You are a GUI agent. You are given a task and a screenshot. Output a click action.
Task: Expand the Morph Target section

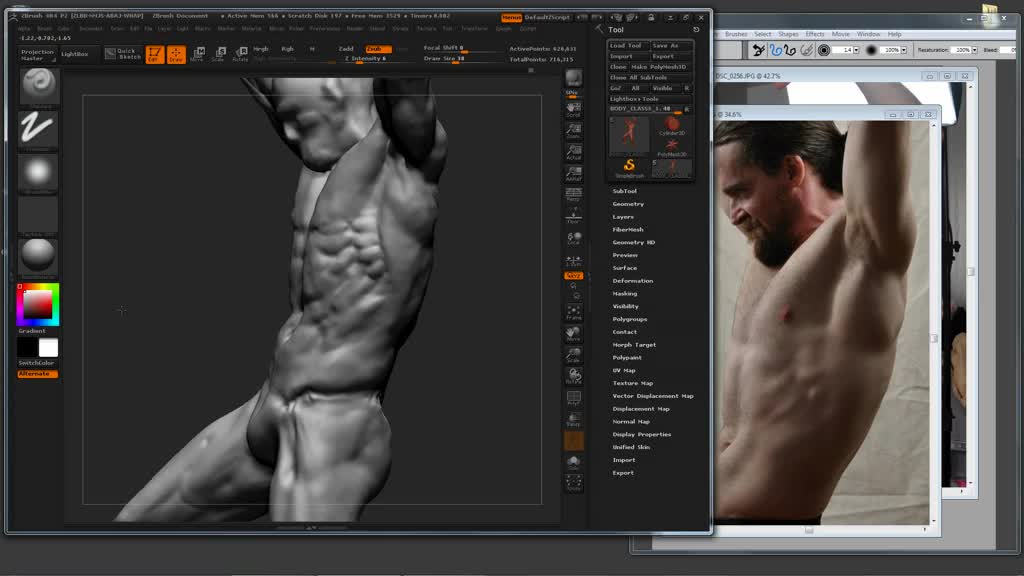(633, 345)
